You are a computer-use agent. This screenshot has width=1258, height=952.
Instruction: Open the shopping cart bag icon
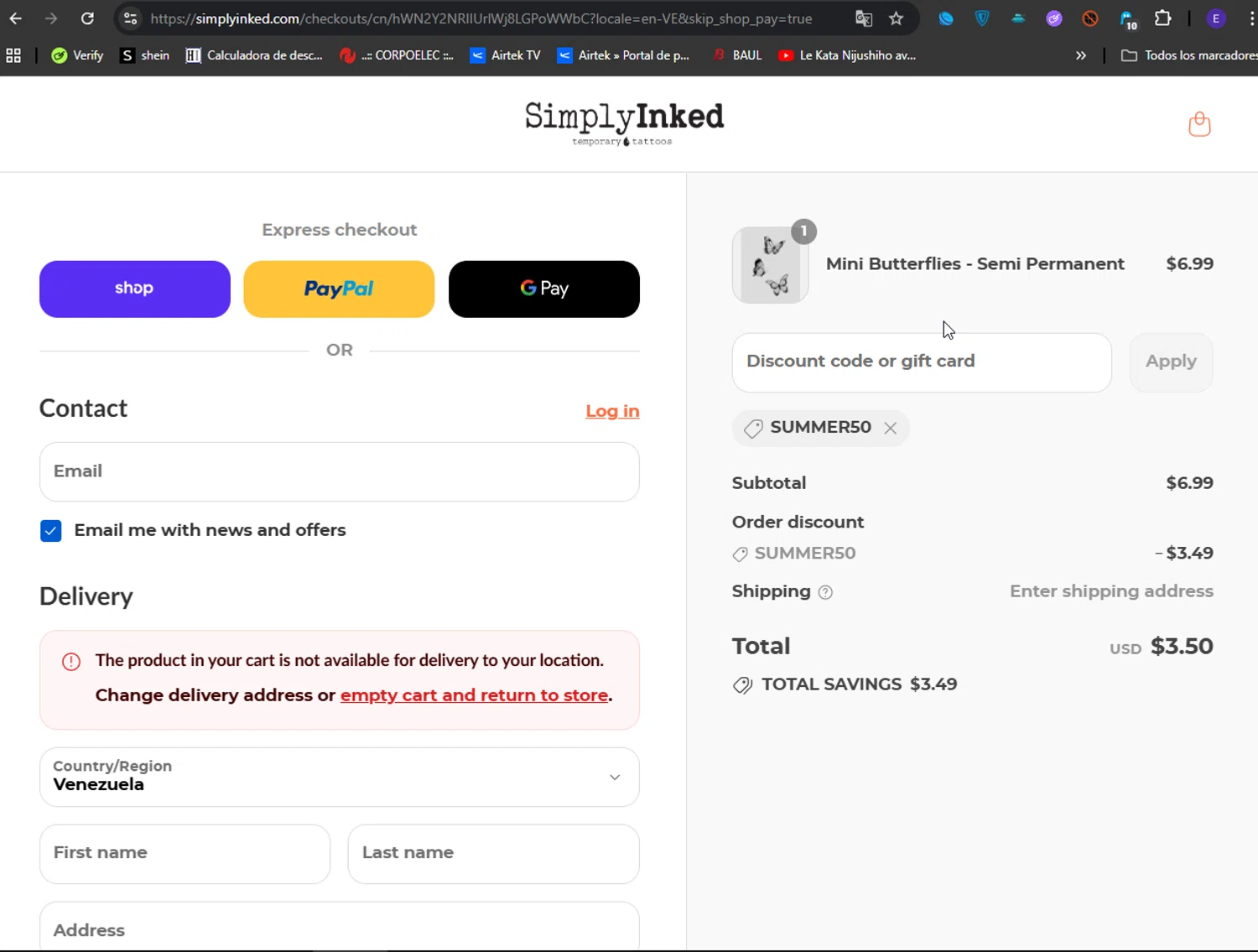(x=1199, y=124)
